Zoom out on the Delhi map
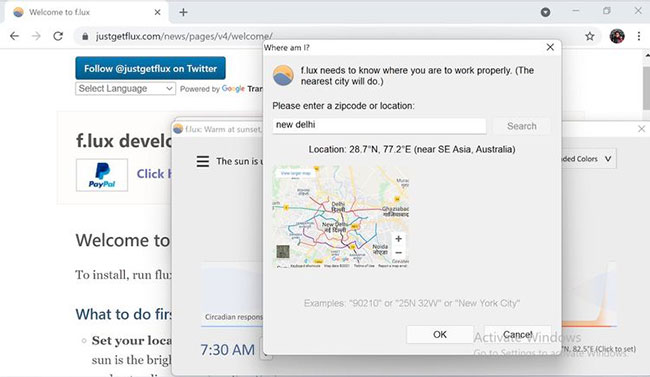This screenshot has width=650, height=377. [x=398, y=252]
